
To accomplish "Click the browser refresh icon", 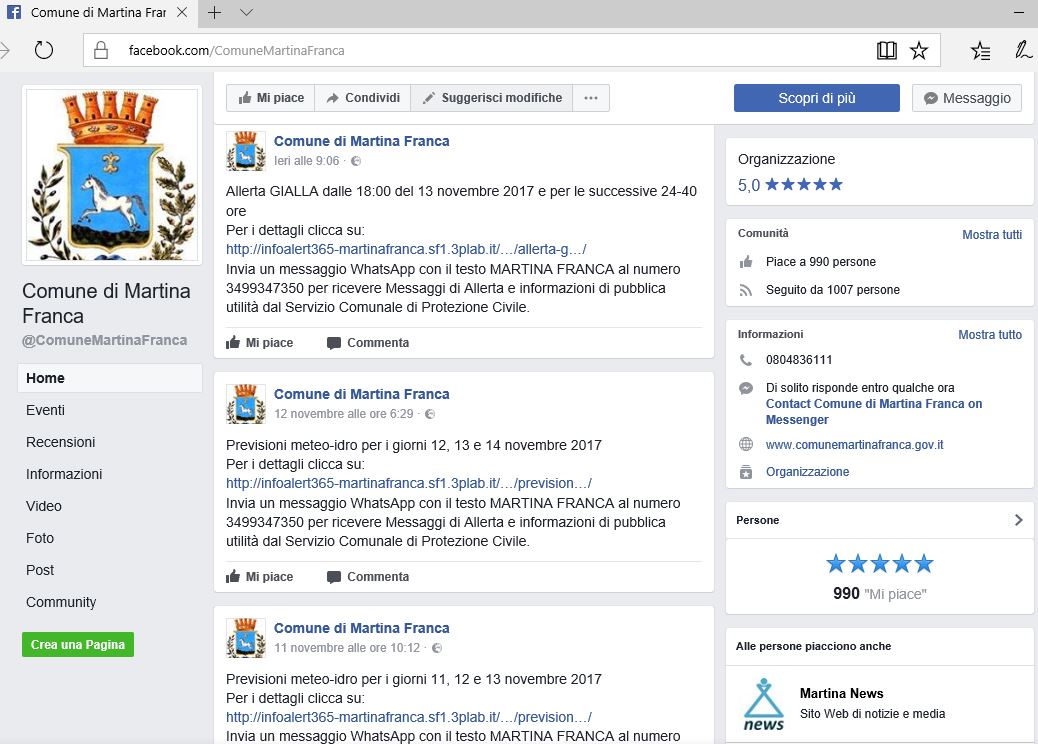I will [44, 50].
